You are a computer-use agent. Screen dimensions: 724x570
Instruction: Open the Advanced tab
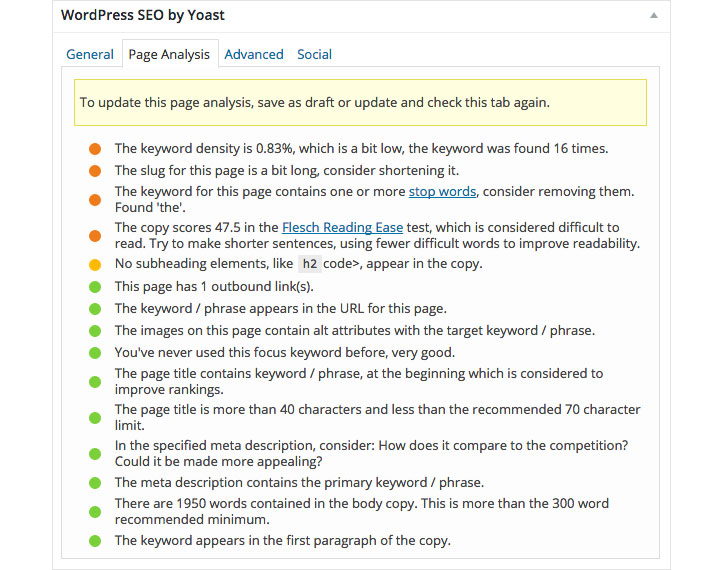254,54
